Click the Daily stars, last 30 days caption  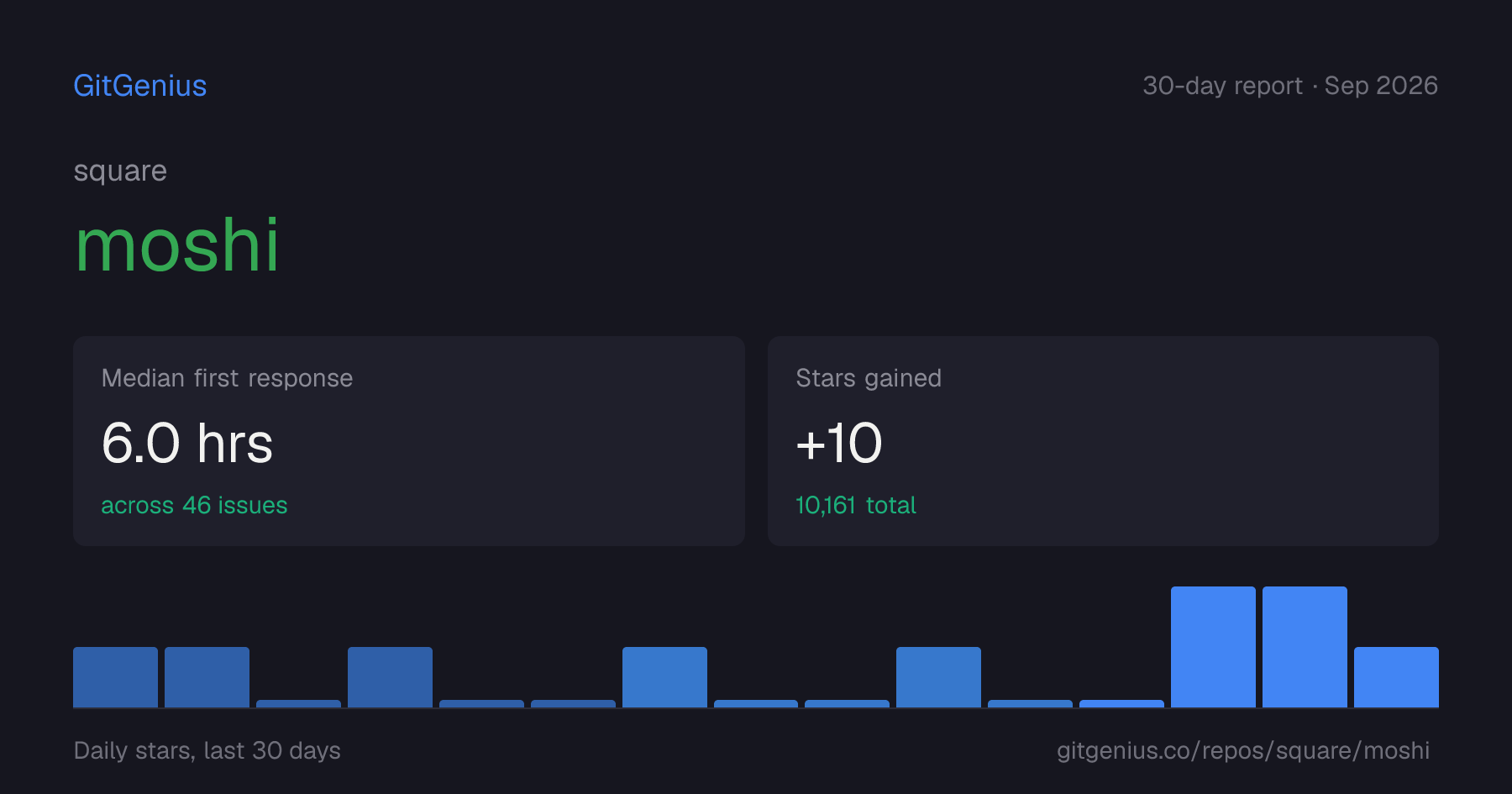click(207, 750)
